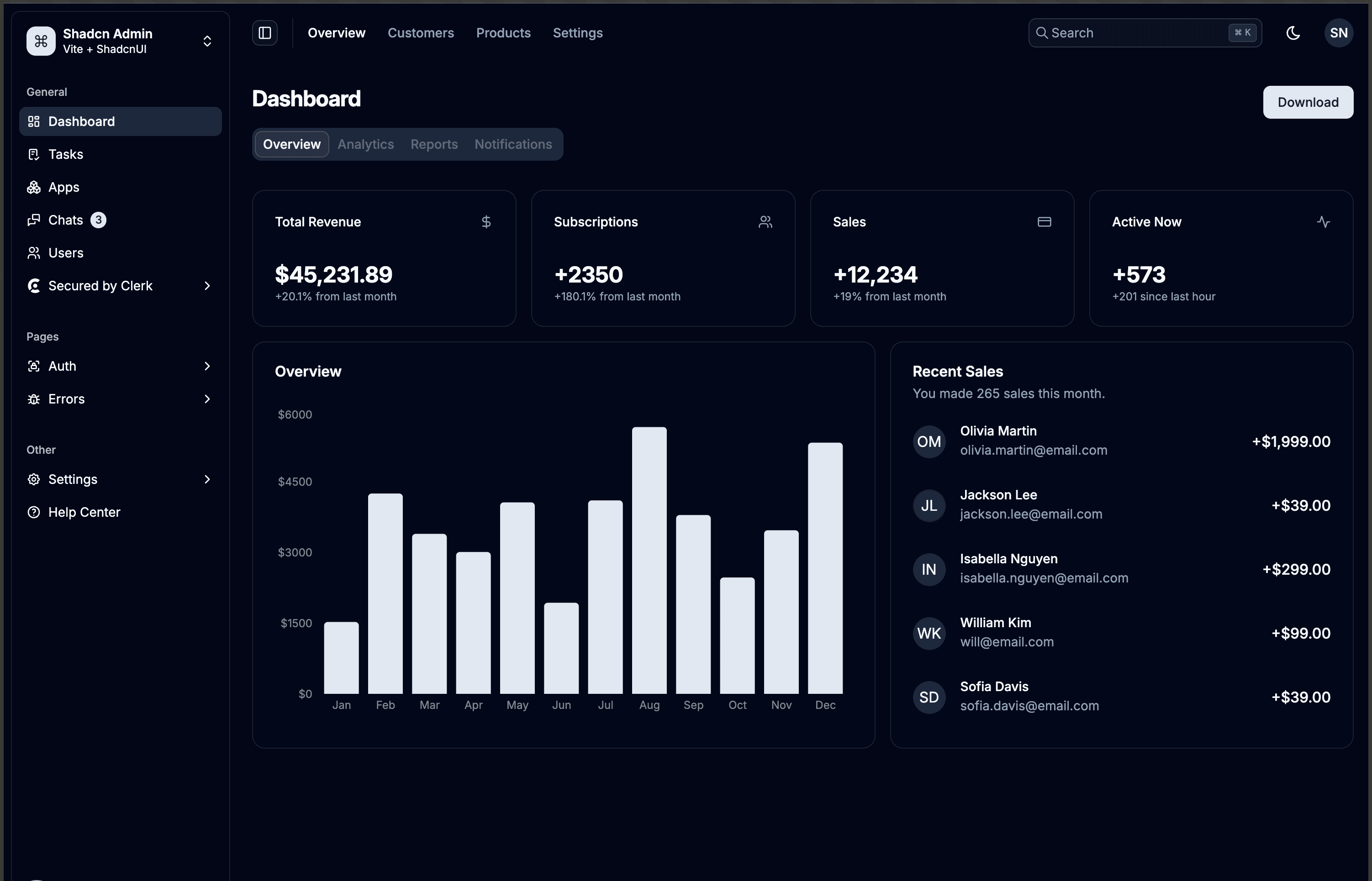This screenshot has height=881, width=1372.
Task: Click the JL avatar for Jackson Lee
Action: click(929, 506)
